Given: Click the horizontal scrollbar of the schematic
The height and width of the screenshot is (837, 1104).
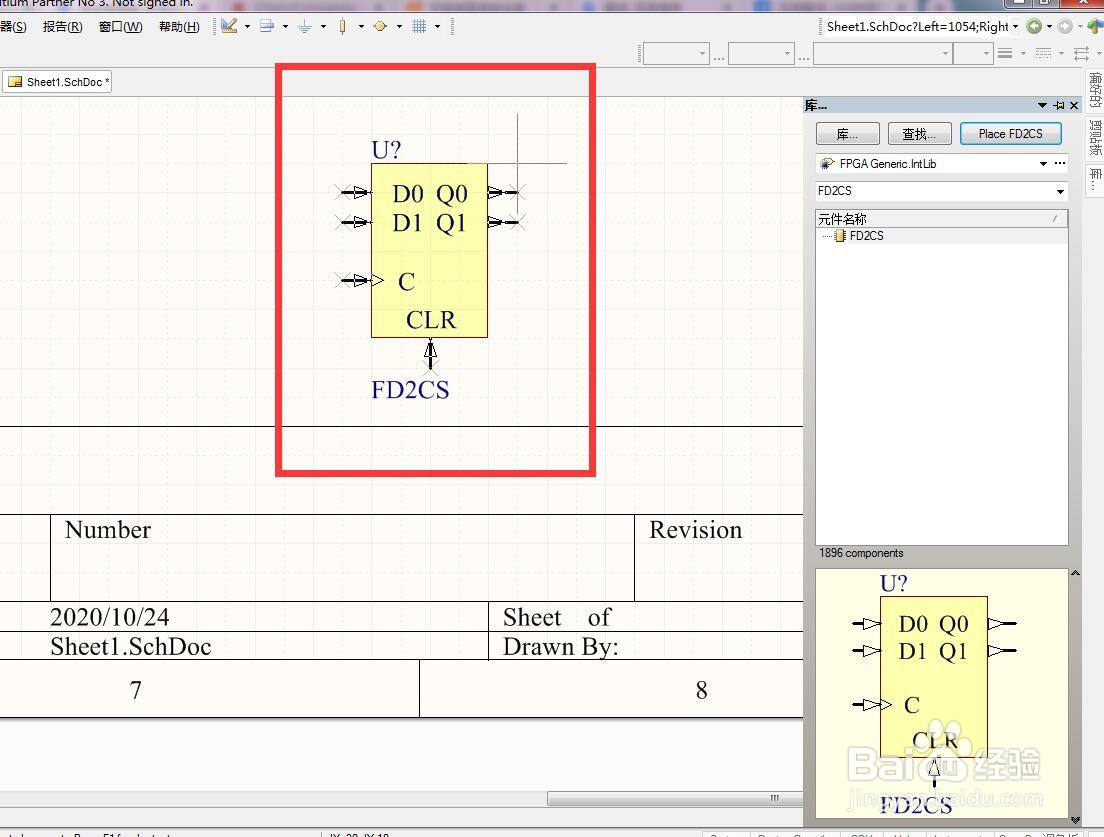Looking at the screenshot, I should [675, 798].
